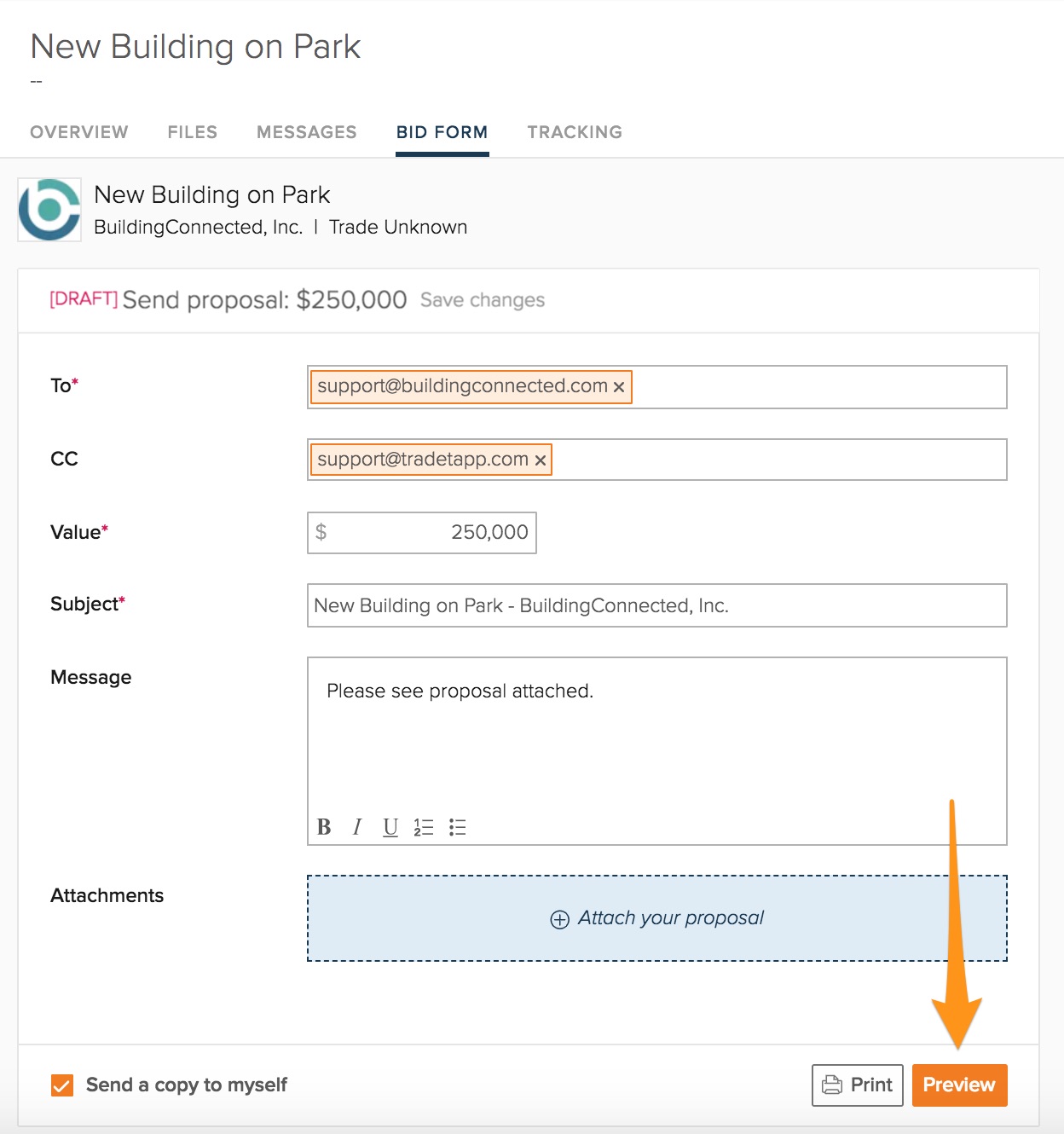This screenshot has width=1064, height=1134.
Task: Click into the Subject text field
Action: tap(656, 605)
